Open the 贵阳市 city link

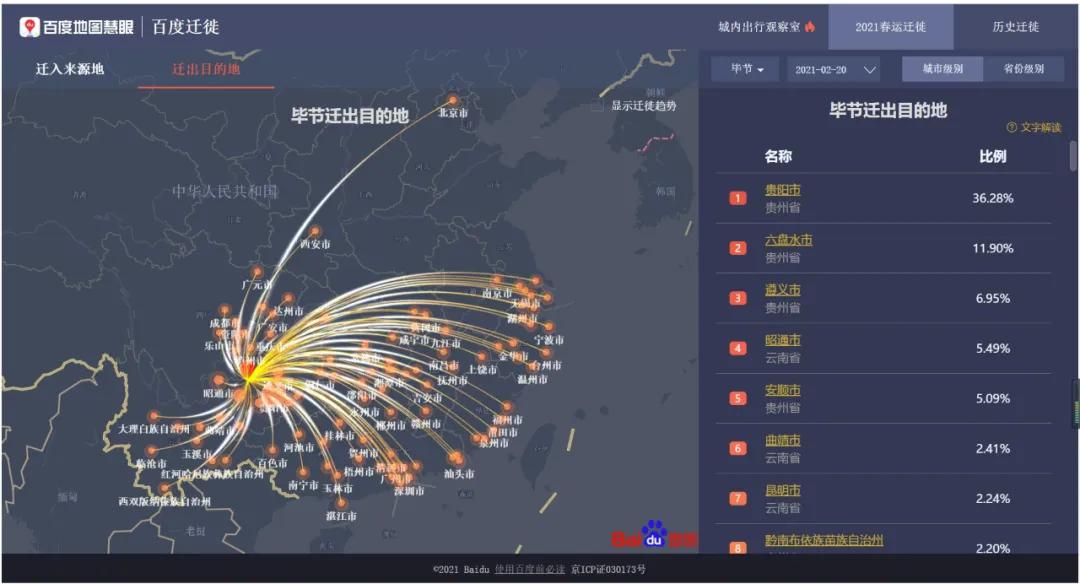782,189
